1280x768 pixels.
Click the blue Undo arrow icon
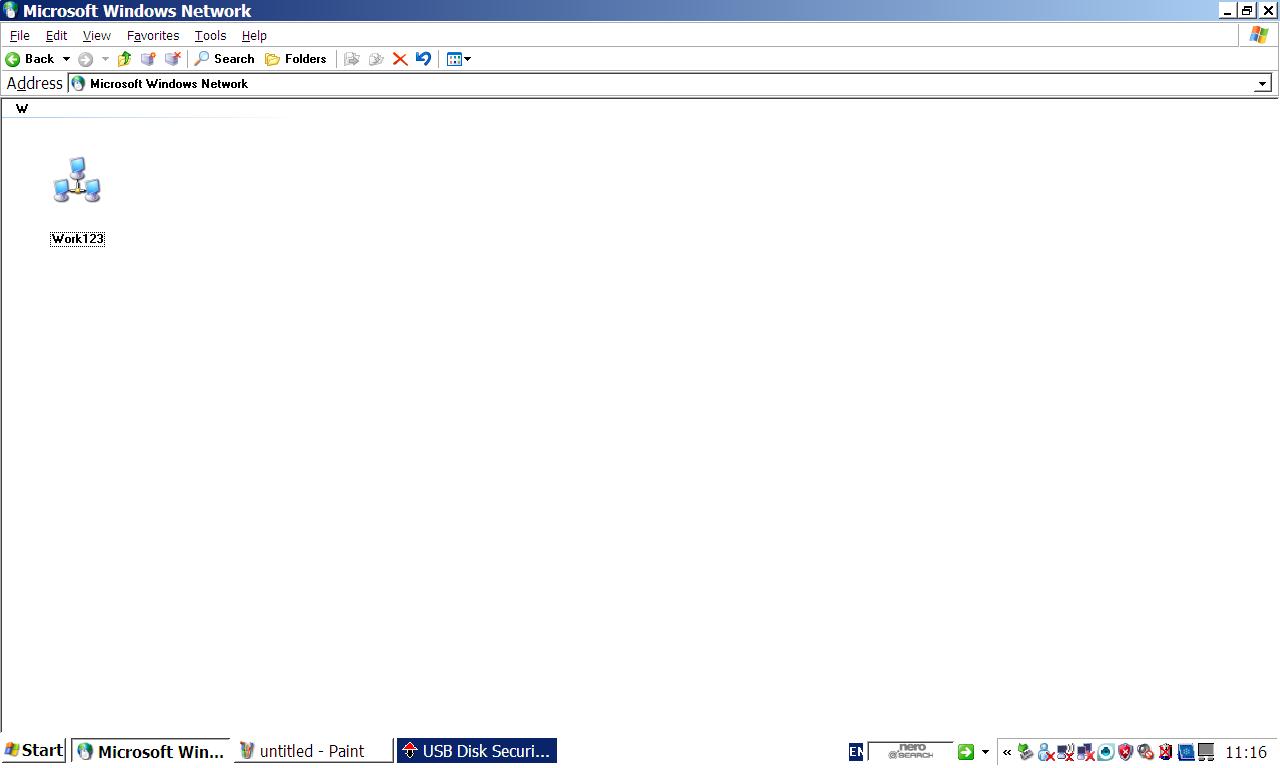[x=423, y=59]
